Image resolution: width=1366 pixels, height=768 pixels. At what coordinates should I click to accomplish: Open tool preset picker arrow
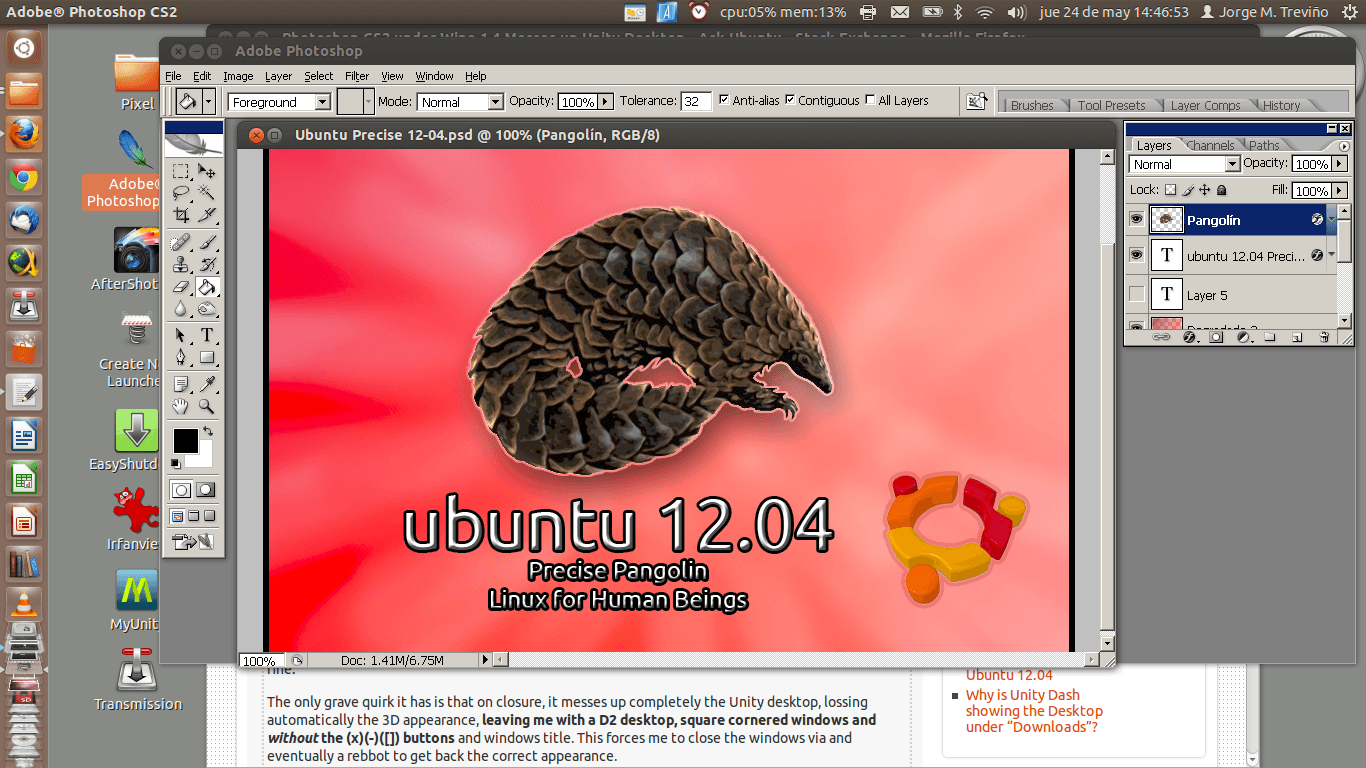(x=208, y=101)
